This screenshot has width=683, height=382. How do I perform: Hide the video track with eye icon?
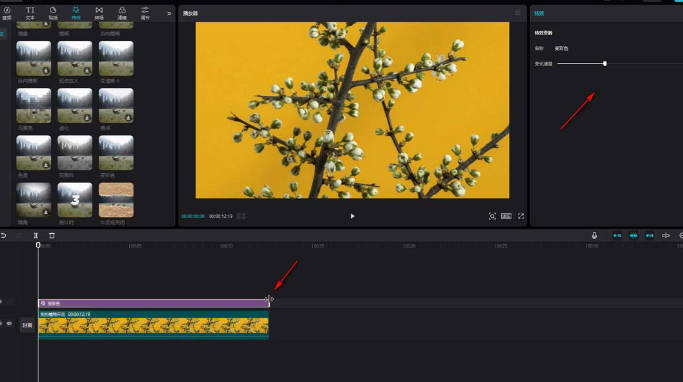coord(9,324)
